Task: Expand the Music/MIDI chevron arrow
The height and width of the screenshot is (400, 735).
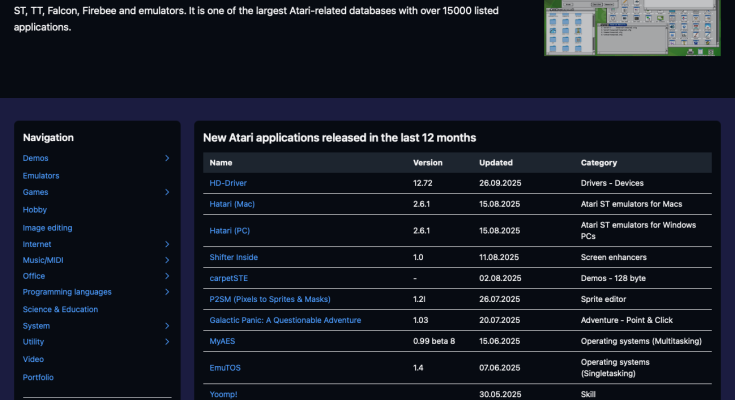Action: coord(167,260)
